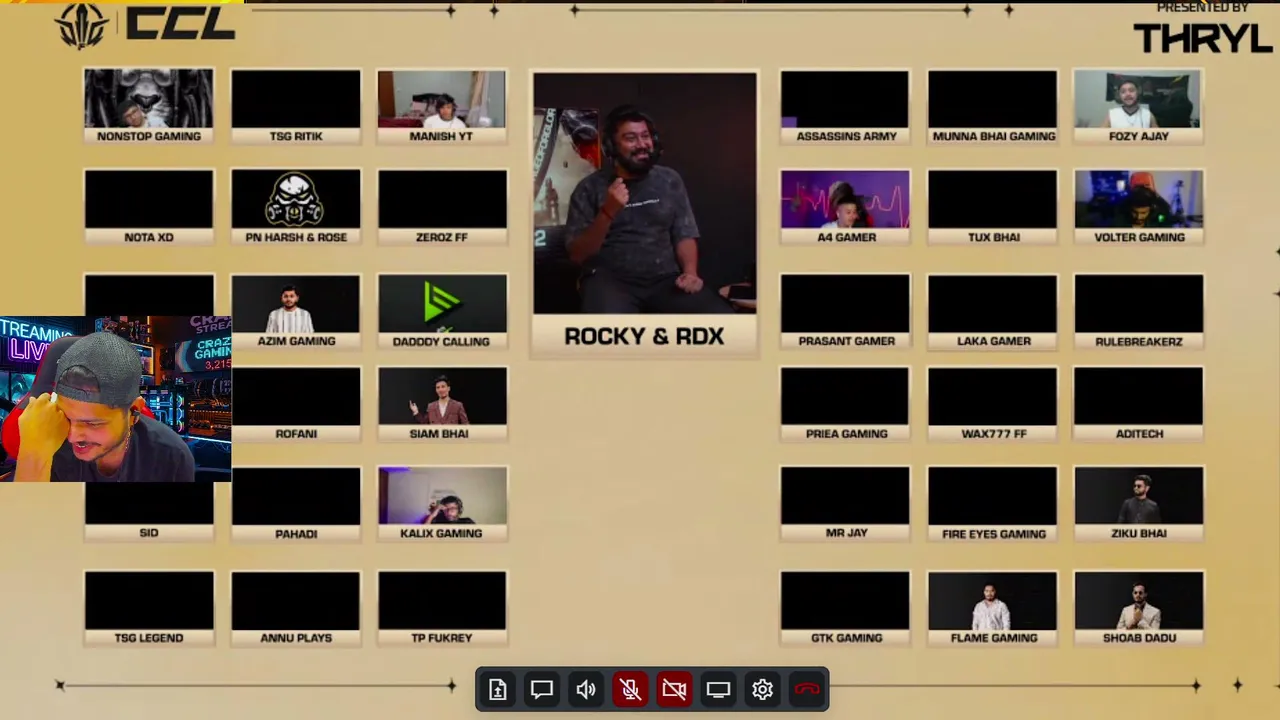Select the SID participant tile
The width and height of the screenshot is (1280, 720).
pyautogui.click(x=149, y=512)
